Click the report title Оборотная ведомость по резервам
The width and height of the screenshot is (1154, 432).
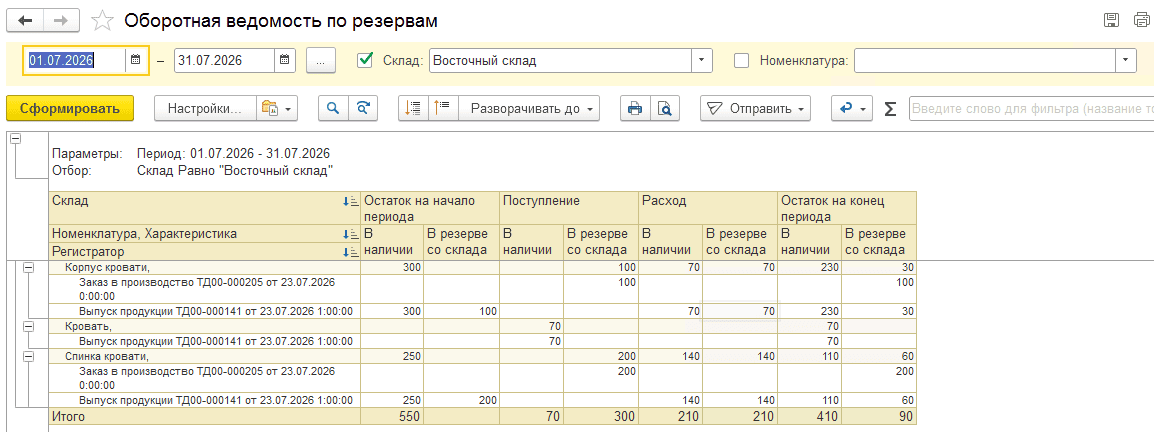[x=281, y=21]
